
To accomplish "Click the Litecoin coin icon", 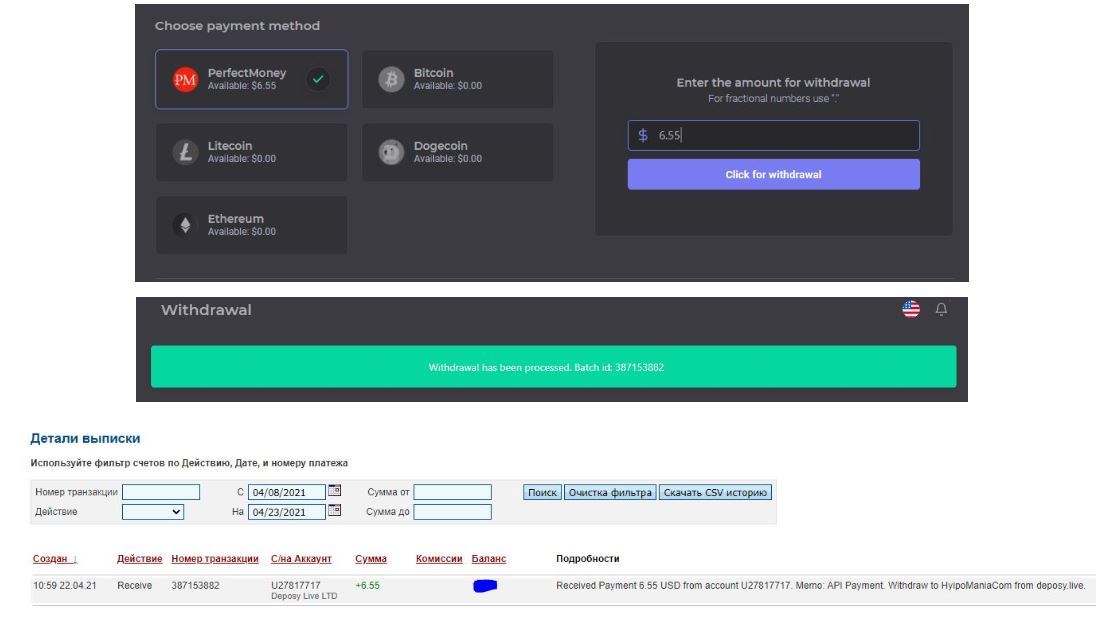I will pyautogui.click(x=185, y=152).
